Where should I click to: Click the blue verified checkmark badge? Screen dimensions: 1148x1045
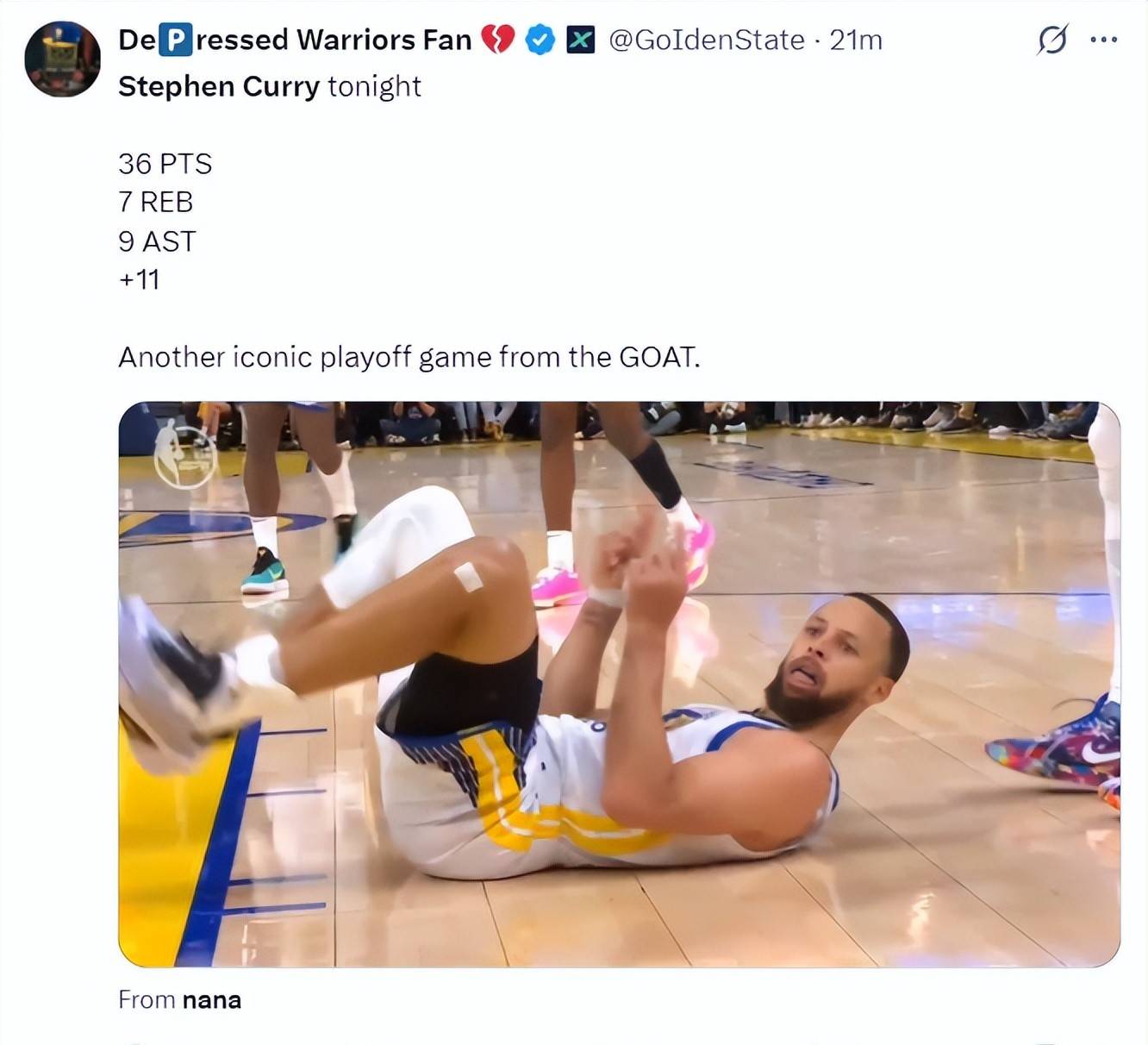click(x=540, y=40)
